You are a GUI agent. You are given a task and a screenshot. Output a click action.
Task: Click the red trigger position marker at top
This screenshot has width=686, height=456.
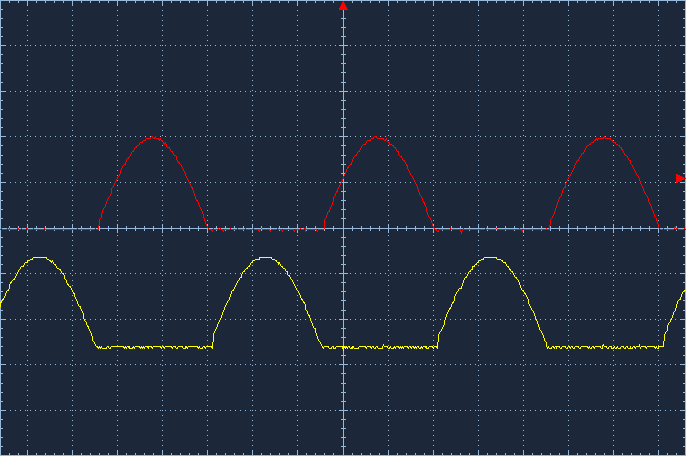tap(343, 6)
